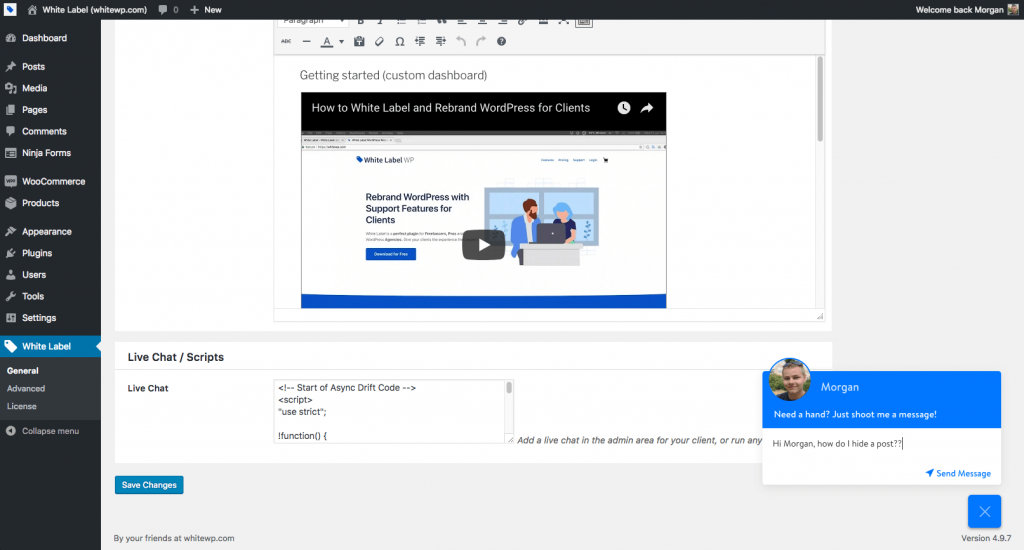Click the strikethrough ABC icon

(286, 41)
